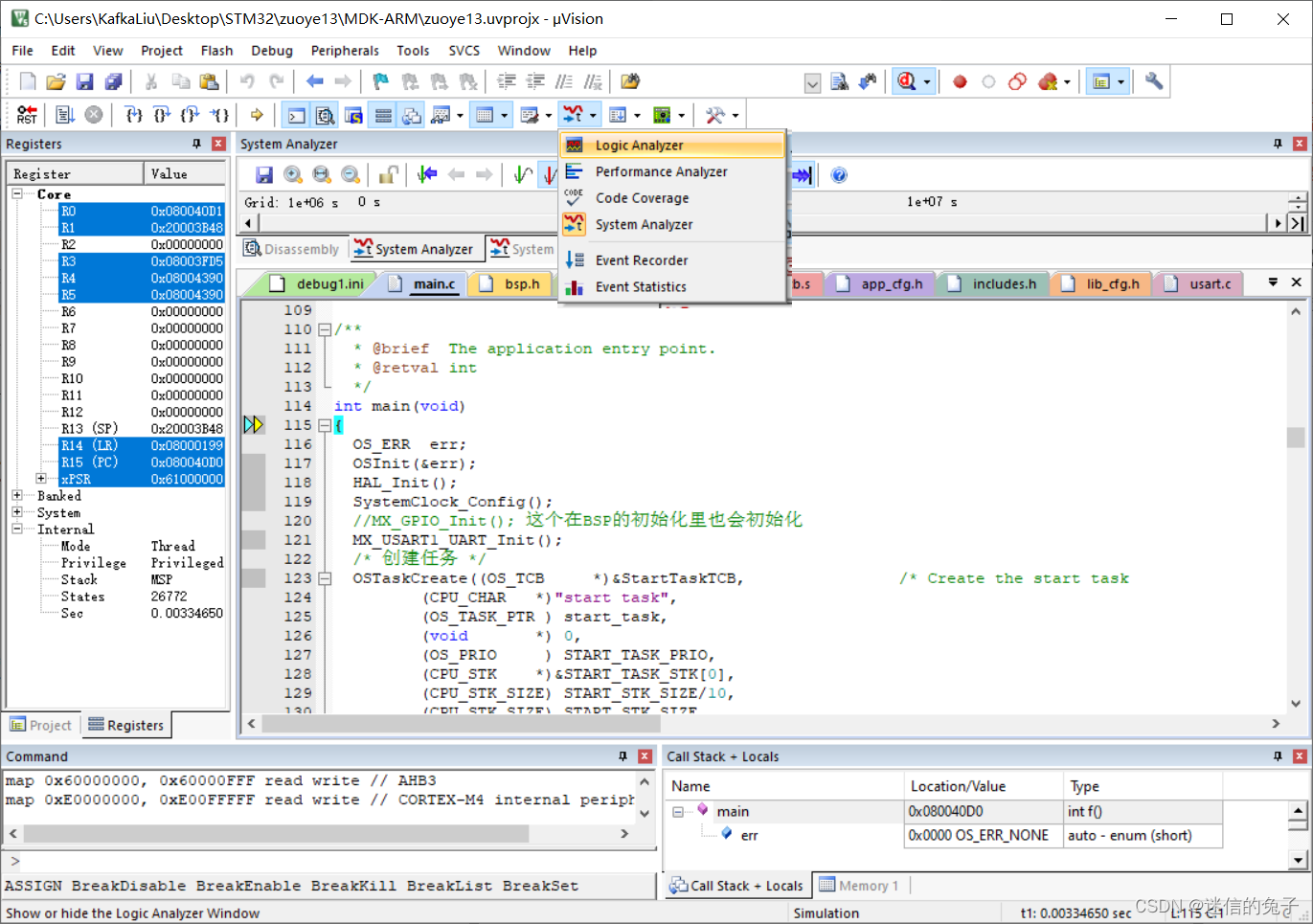Save all files

(x=114, y=82)
